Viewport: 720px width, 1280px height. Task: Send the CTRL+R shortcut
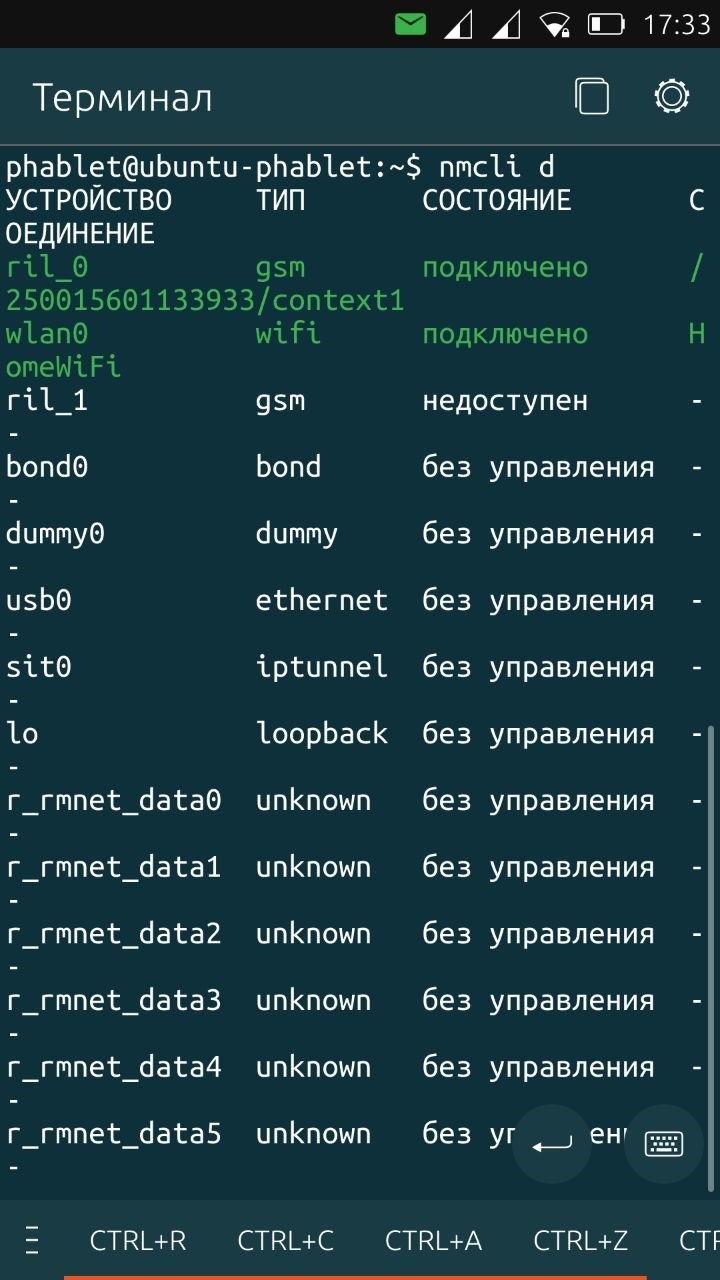pyautogui.click(x=138, y=1241)
